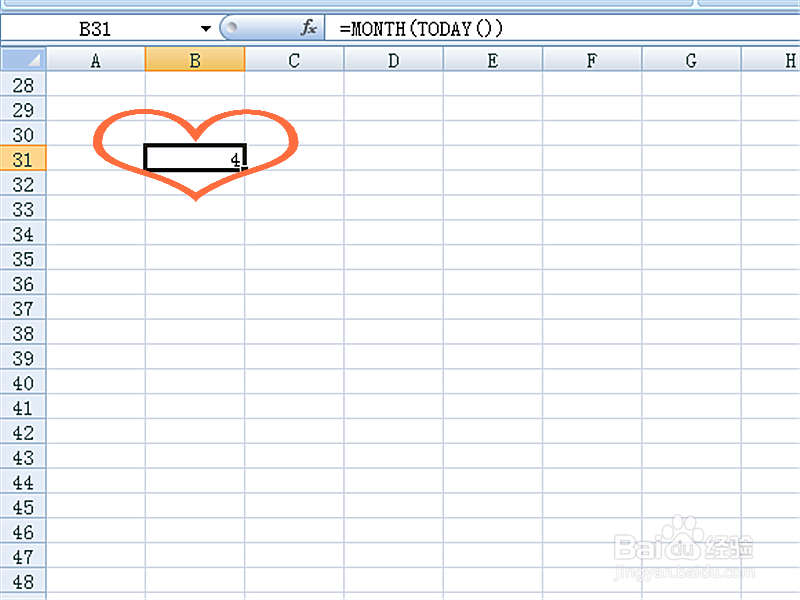
Task: Select row 47 header
Action: [23, 556]
